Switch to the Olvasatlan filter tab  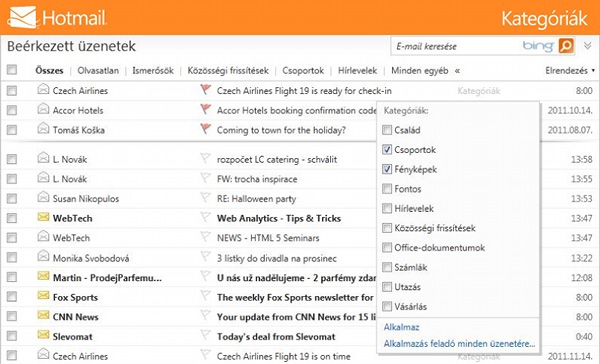(98, 70)
